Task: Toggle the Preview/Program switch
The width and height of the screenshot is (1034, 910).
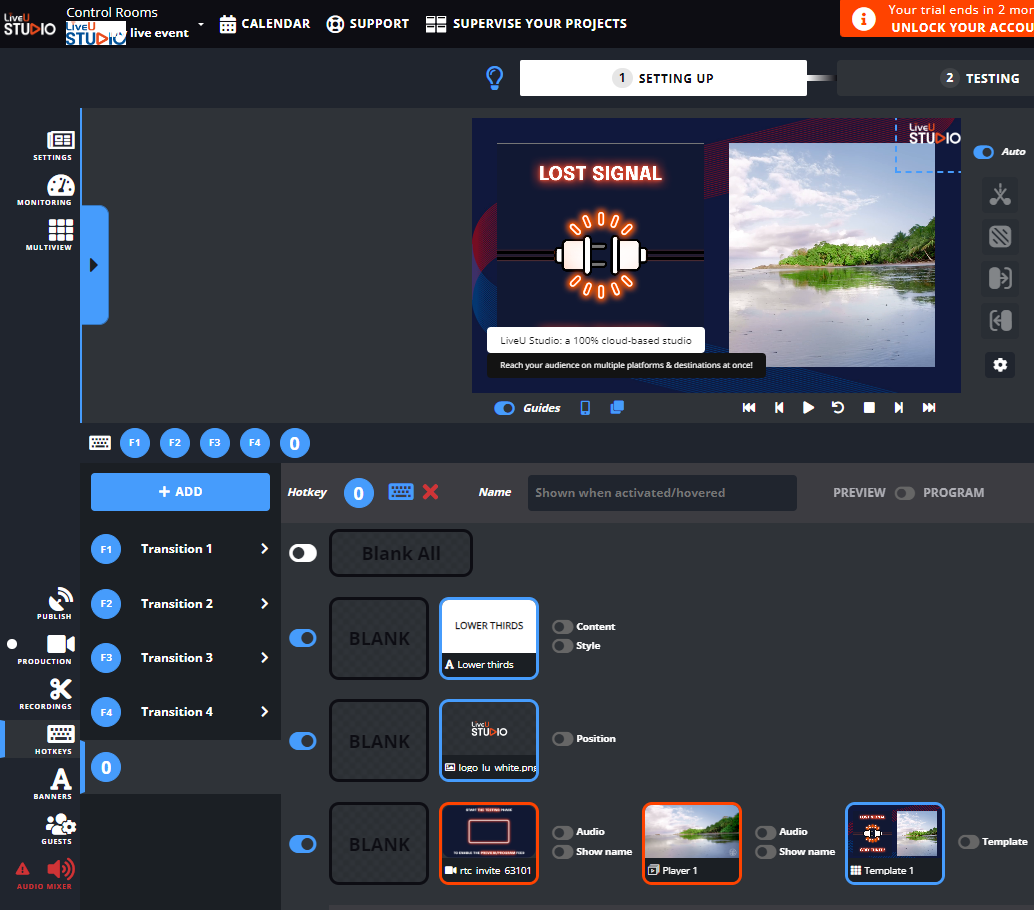Action: click(905, 493)
